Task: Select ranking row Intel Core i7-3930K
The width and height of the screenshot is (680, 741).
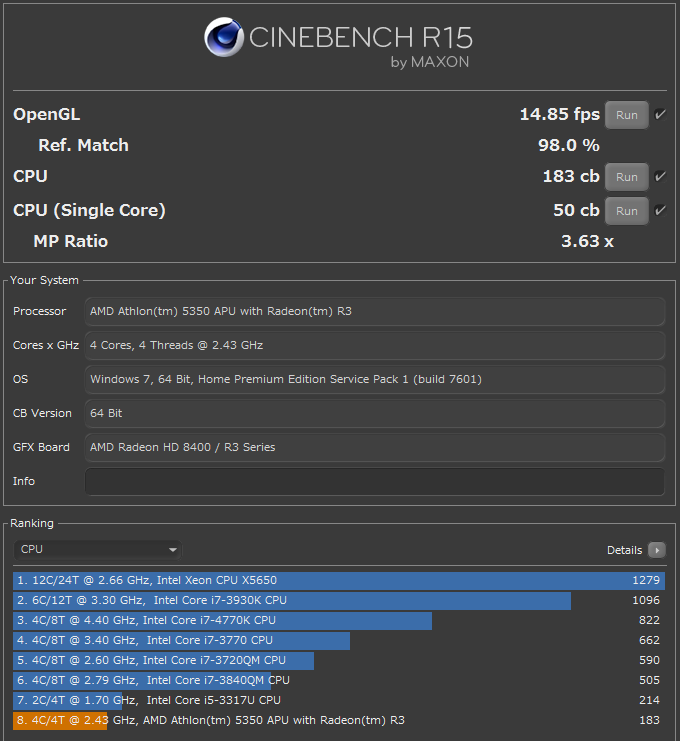Action: [x=339, y=600]
